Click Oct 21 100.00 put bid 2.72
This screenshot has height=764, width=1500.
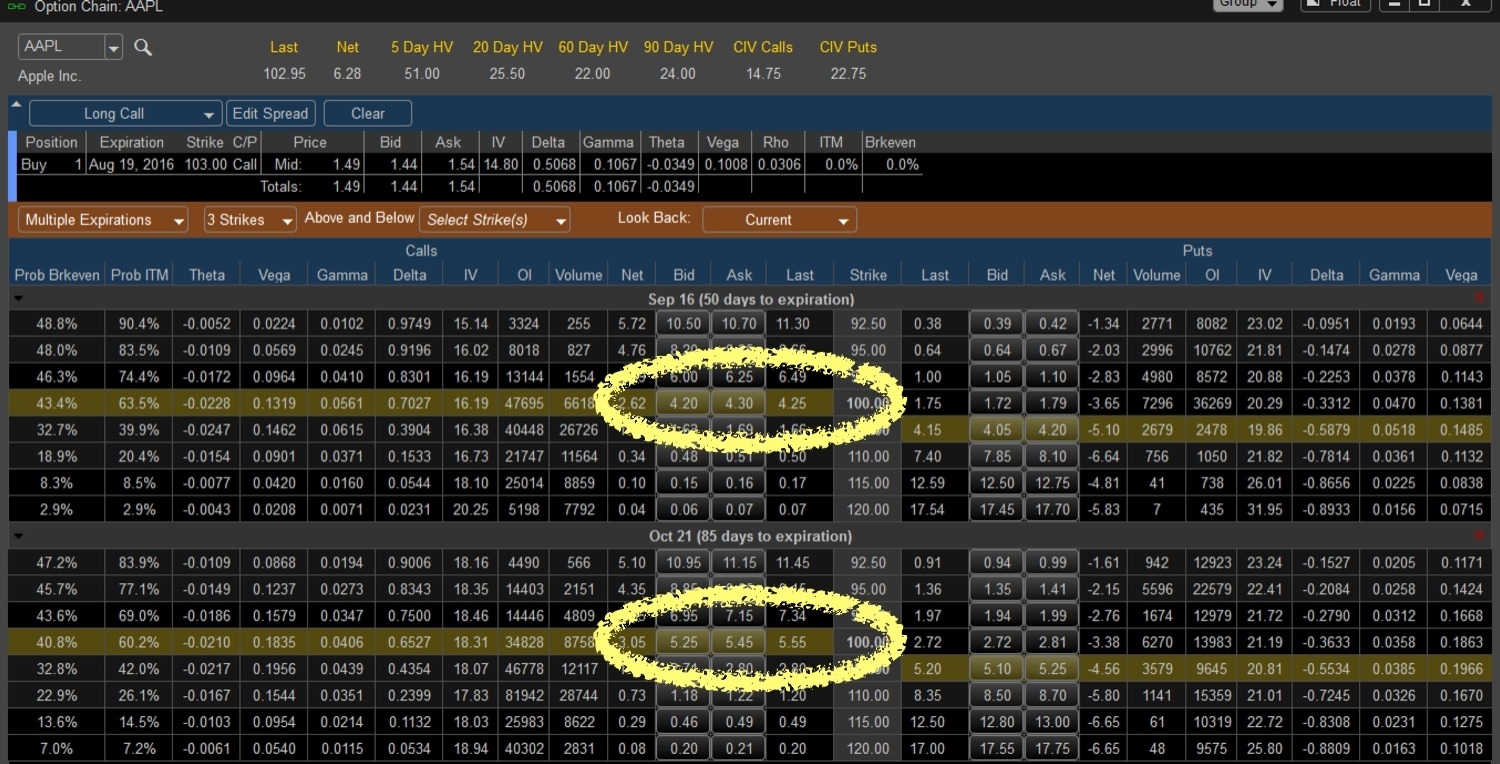(997, 642)
